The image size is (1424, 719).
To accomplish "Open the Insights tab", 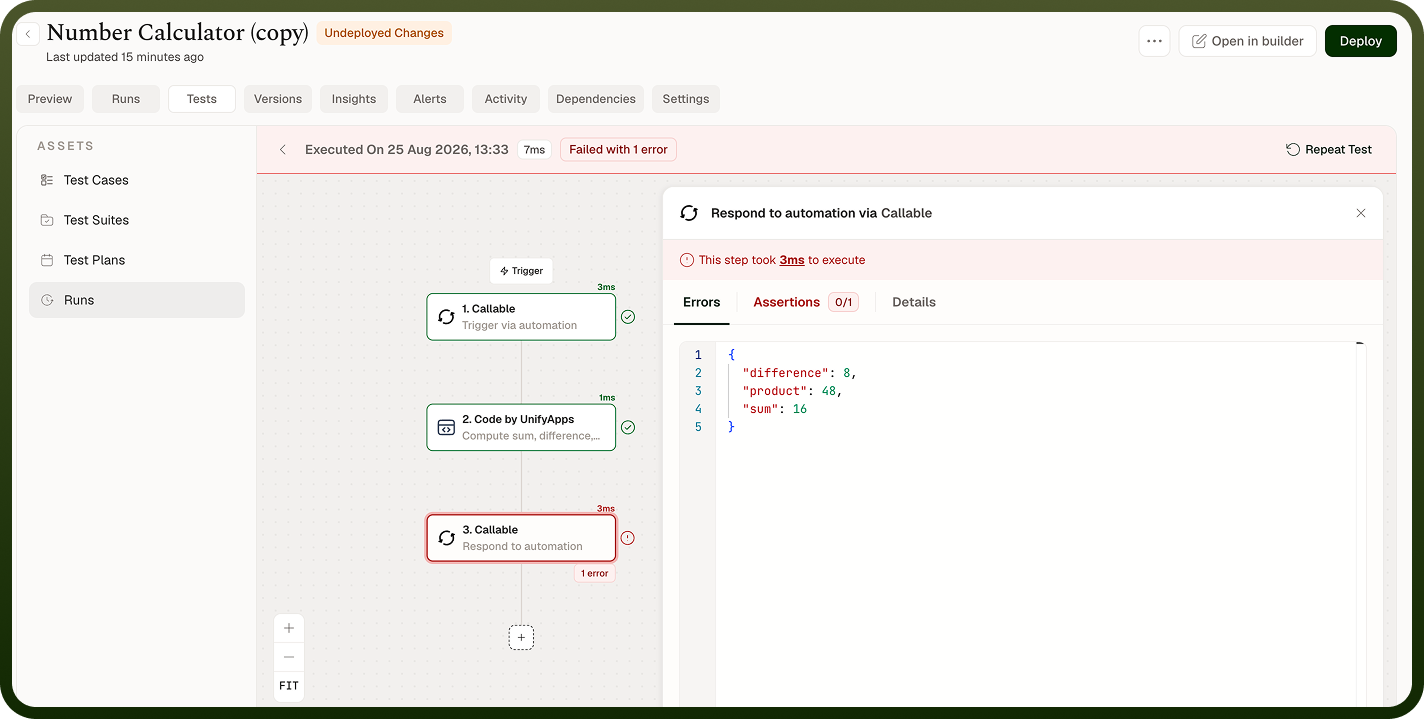I will (x=354, y=99).
